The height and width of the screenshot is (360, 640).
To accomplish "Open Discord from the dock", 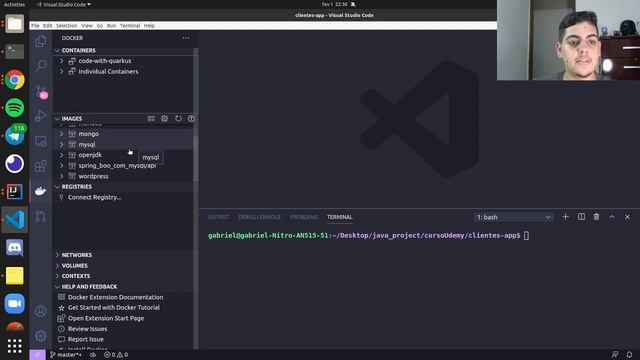I will pyautogui.click(x=15, y=248).
